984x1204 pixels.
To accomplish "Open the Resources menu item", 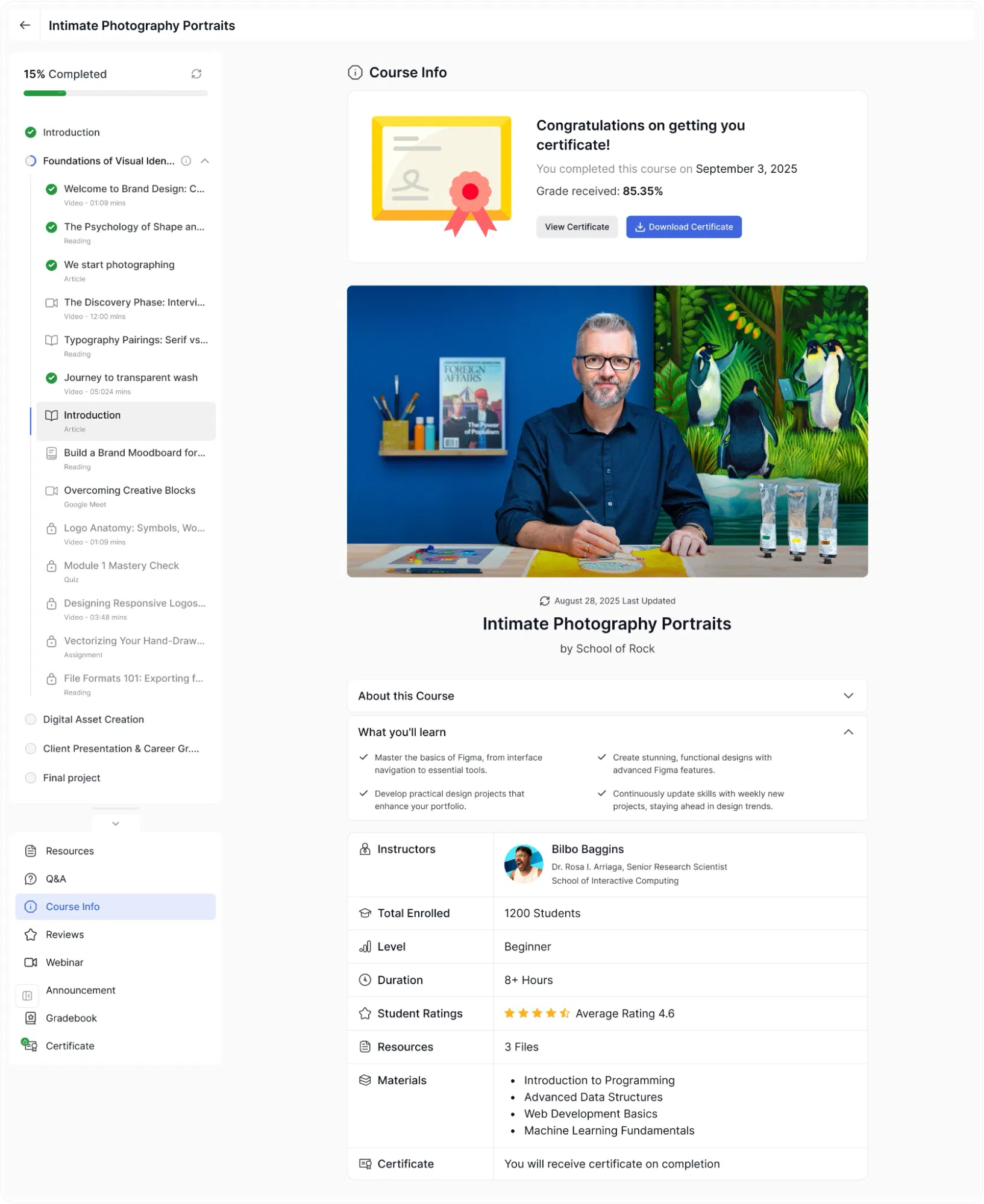I will coord(116,852).
